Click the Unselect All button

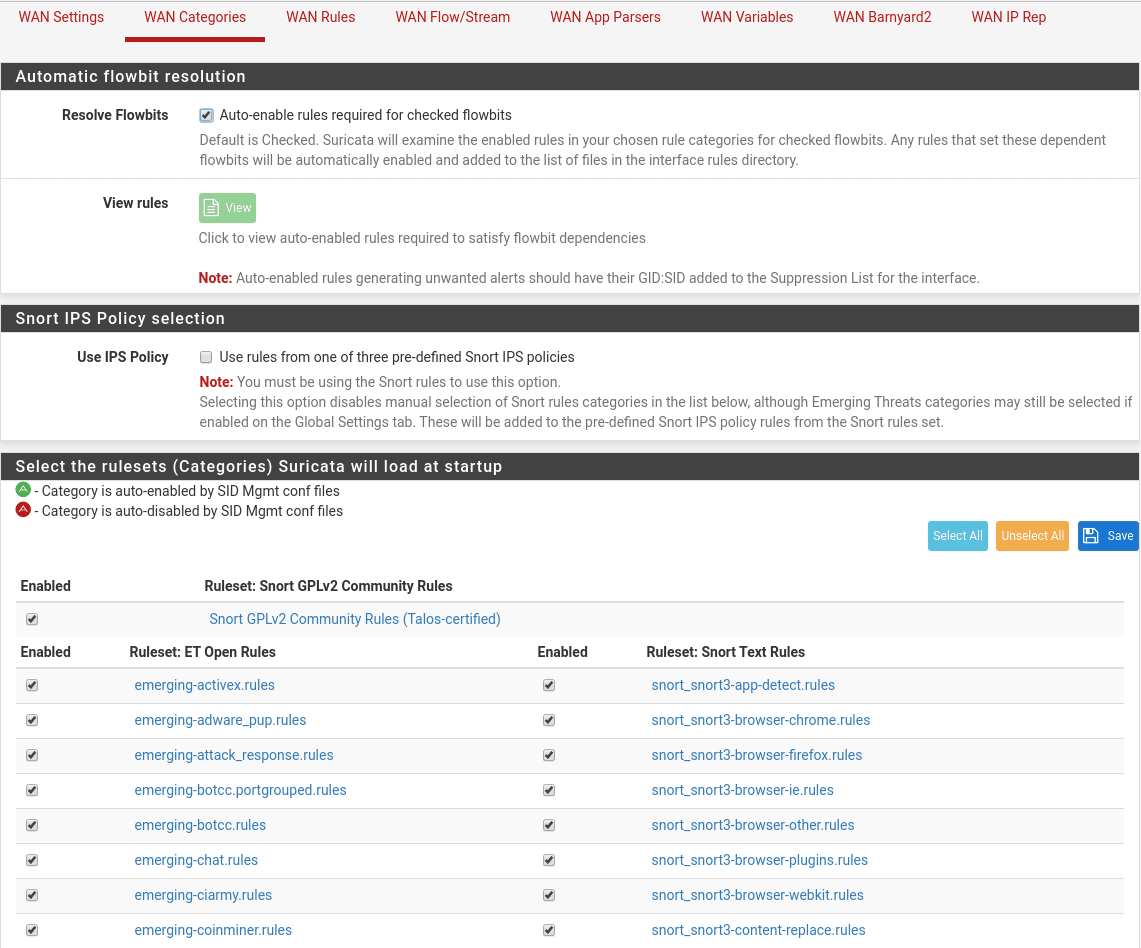pyautogui.click(x=1032, y=536)
